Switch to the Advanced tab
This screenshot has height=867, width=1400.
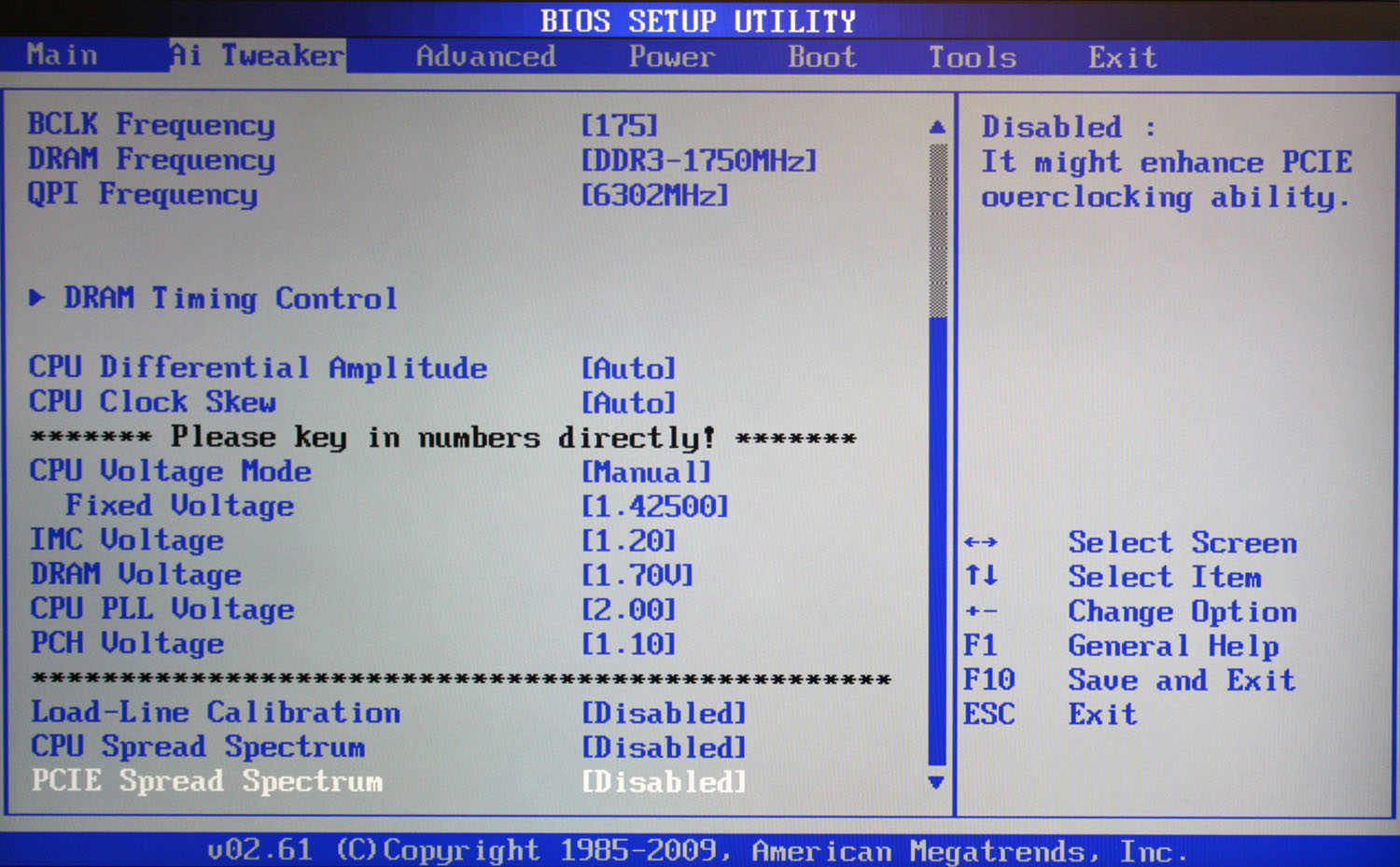tap(485, 57)
